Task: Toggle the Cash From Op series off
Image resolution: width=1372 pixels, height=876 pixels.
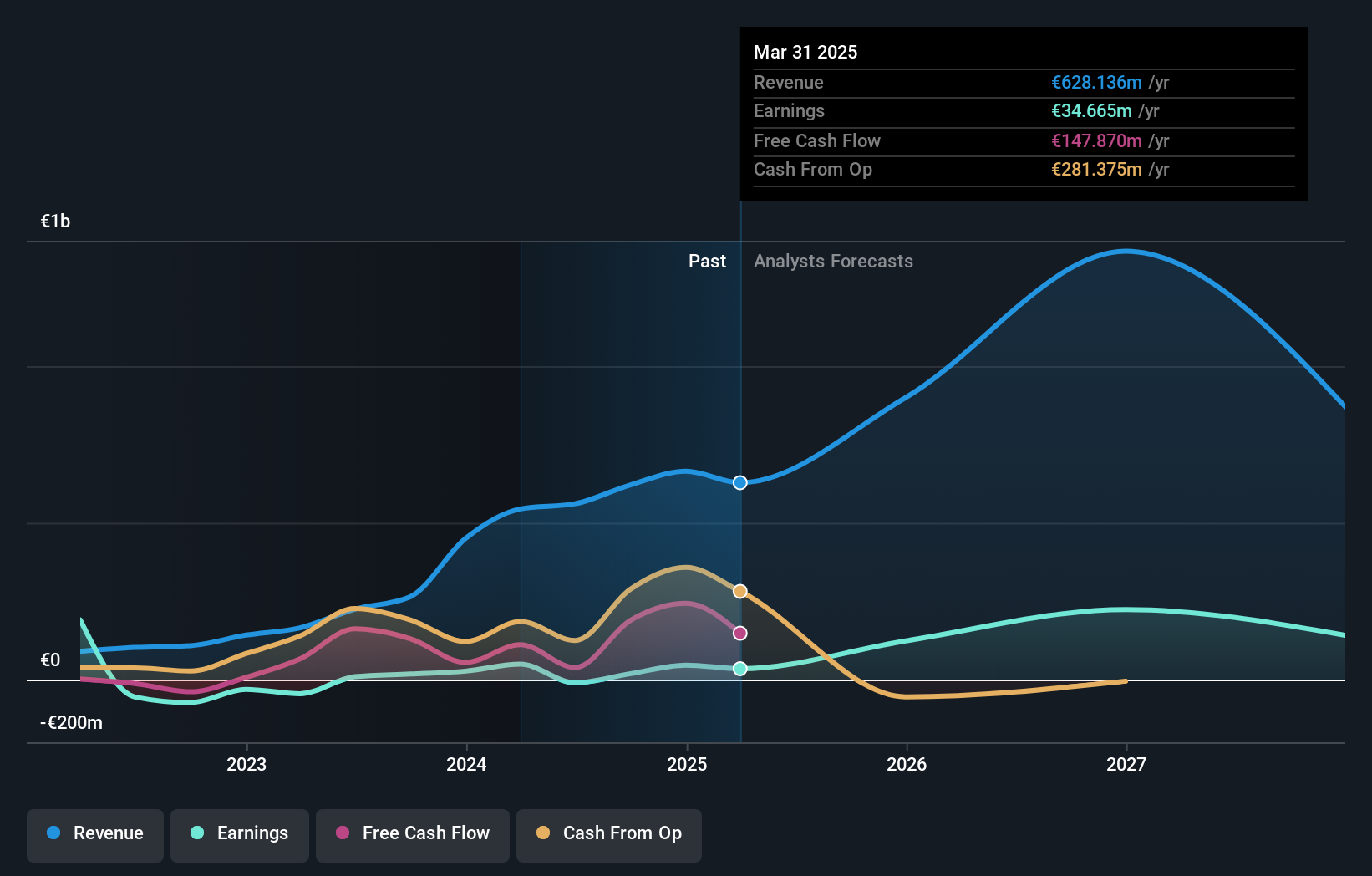Action: click(x=608, y=833)
